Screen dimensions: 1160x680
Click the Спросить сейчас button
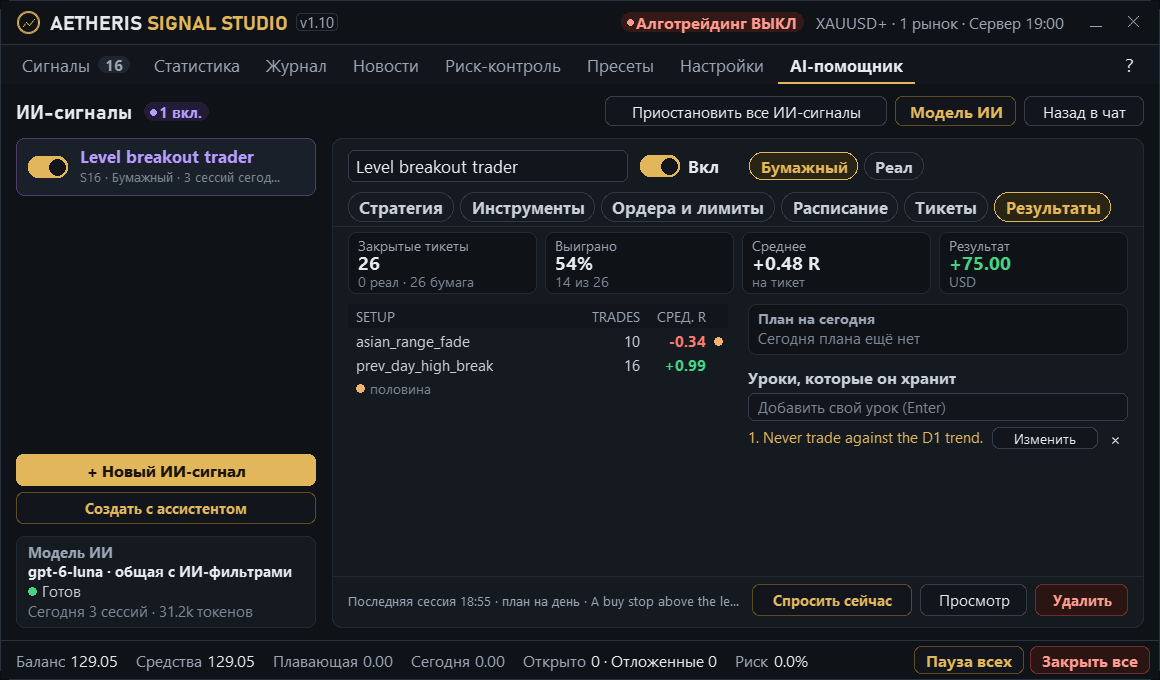832,601
